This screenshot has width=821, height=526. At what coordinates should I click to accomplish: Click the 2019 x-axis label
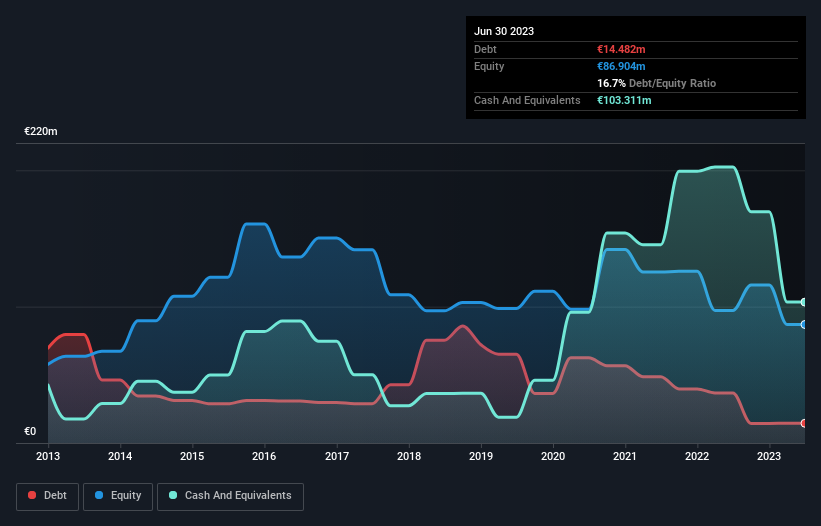[x=481, y=456]
